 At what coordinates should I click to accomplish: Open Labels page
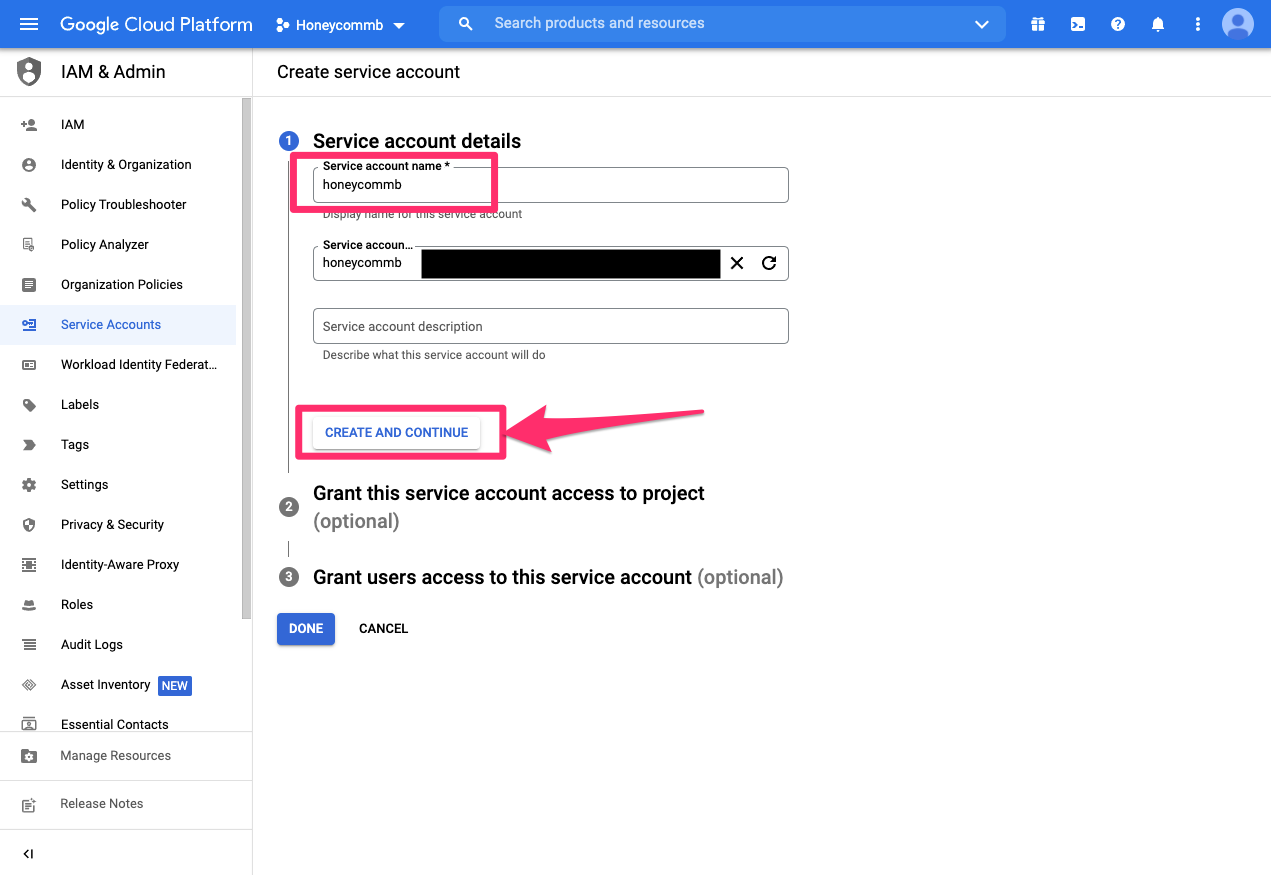tap(80, 405)
